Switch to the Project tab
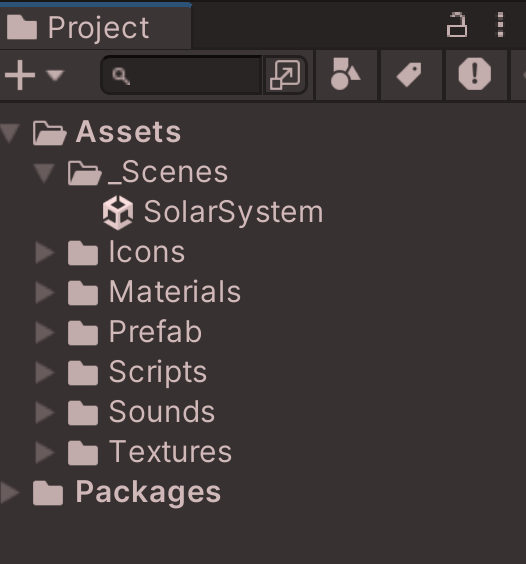This screenshot has height=564, width=526. tap(96, 27)
